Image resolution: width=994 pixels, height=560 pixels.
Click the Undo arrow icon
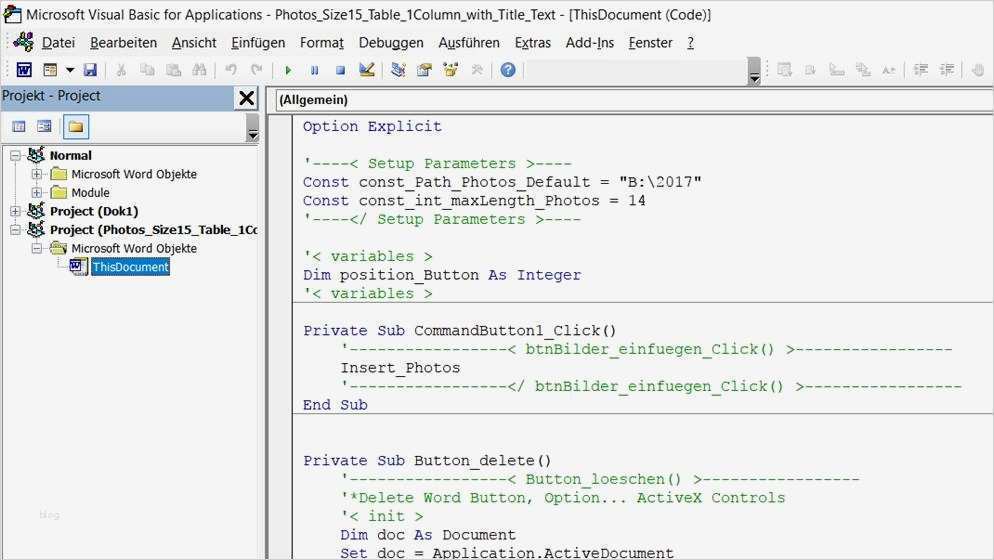(x=231, y=70)
